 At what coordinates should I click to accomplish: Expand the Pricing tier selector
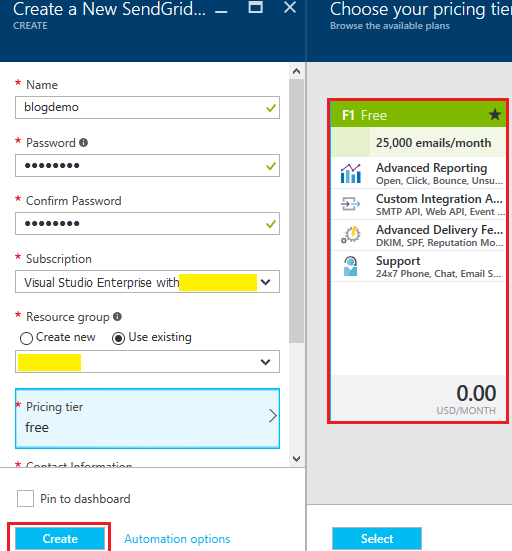(147, 418)
